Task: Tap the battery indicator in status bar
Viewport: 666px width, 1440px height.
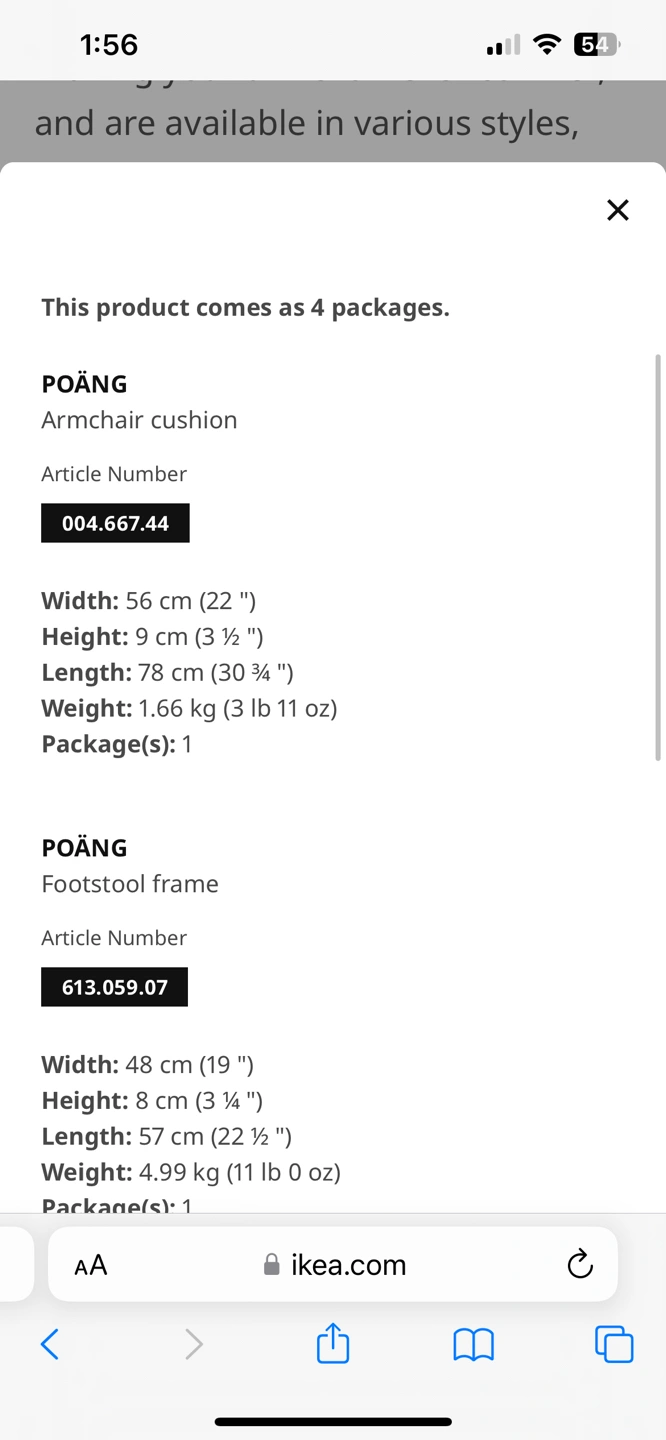Action: coord(597,44)
